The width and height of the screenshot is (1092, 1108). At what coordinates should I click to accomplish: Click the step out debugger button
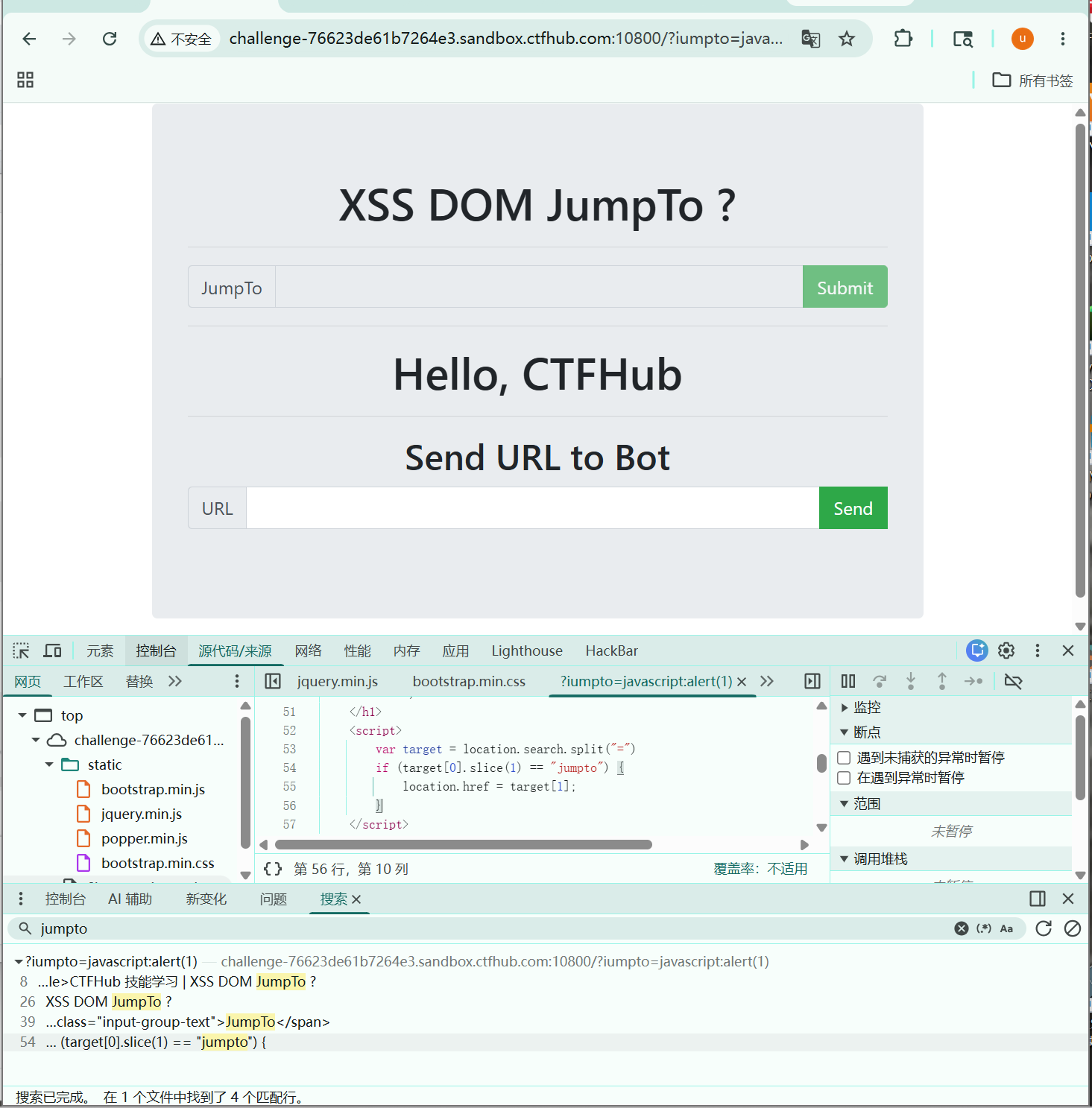(942, 681)
